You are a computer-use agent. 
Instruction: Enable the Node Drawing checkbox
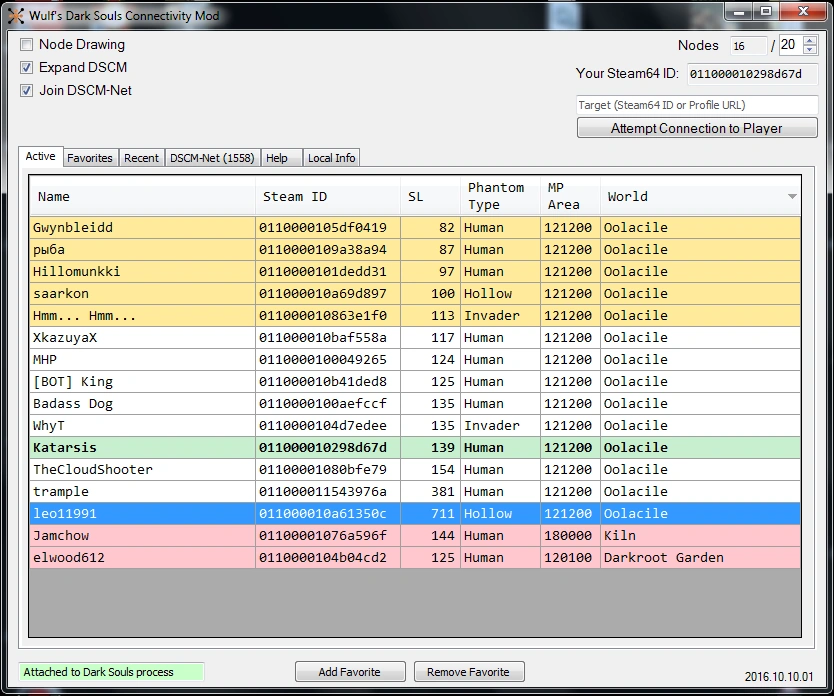(x=27, y=45)
